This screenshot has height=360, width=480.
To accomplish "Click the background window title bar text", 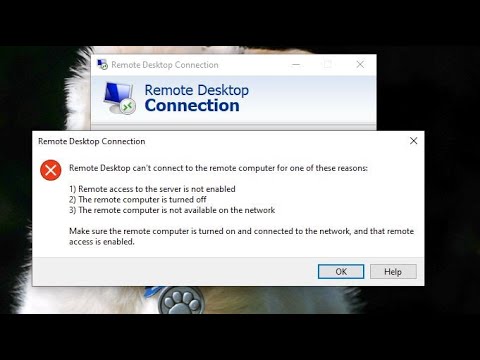I will 165,65.
